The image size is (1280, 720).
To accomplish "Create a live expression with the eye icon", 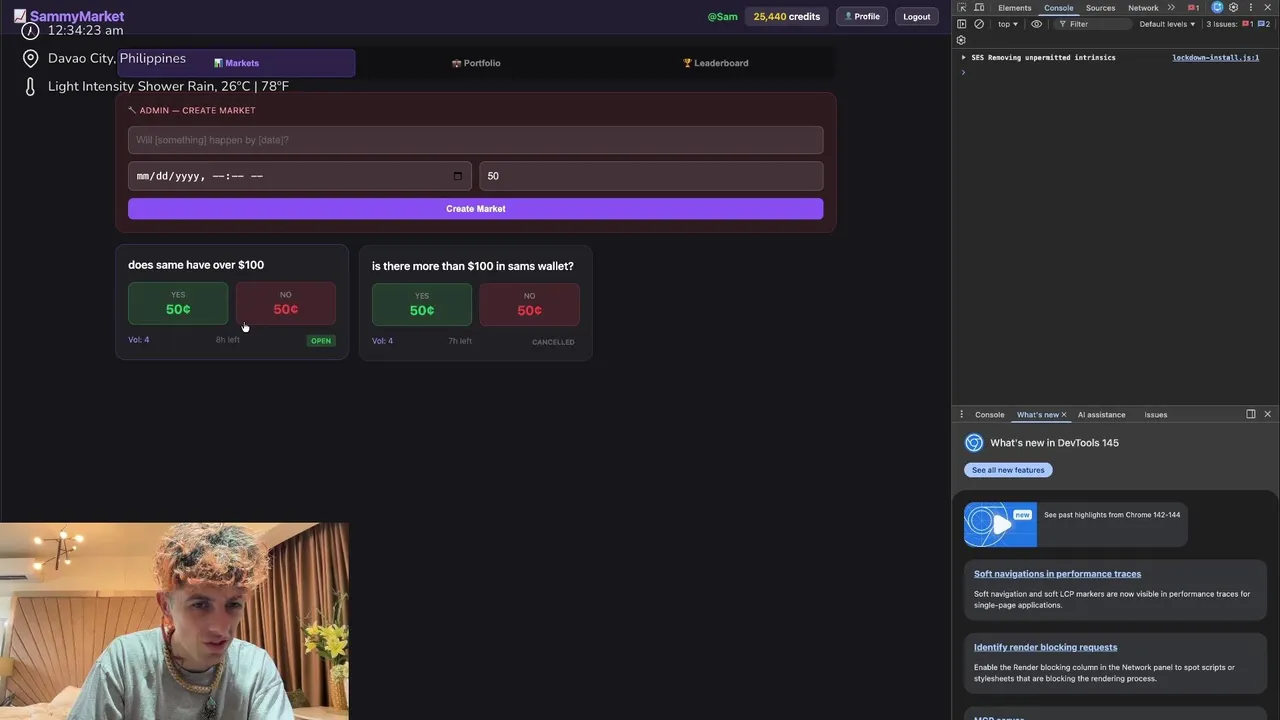I will 1036,24.
